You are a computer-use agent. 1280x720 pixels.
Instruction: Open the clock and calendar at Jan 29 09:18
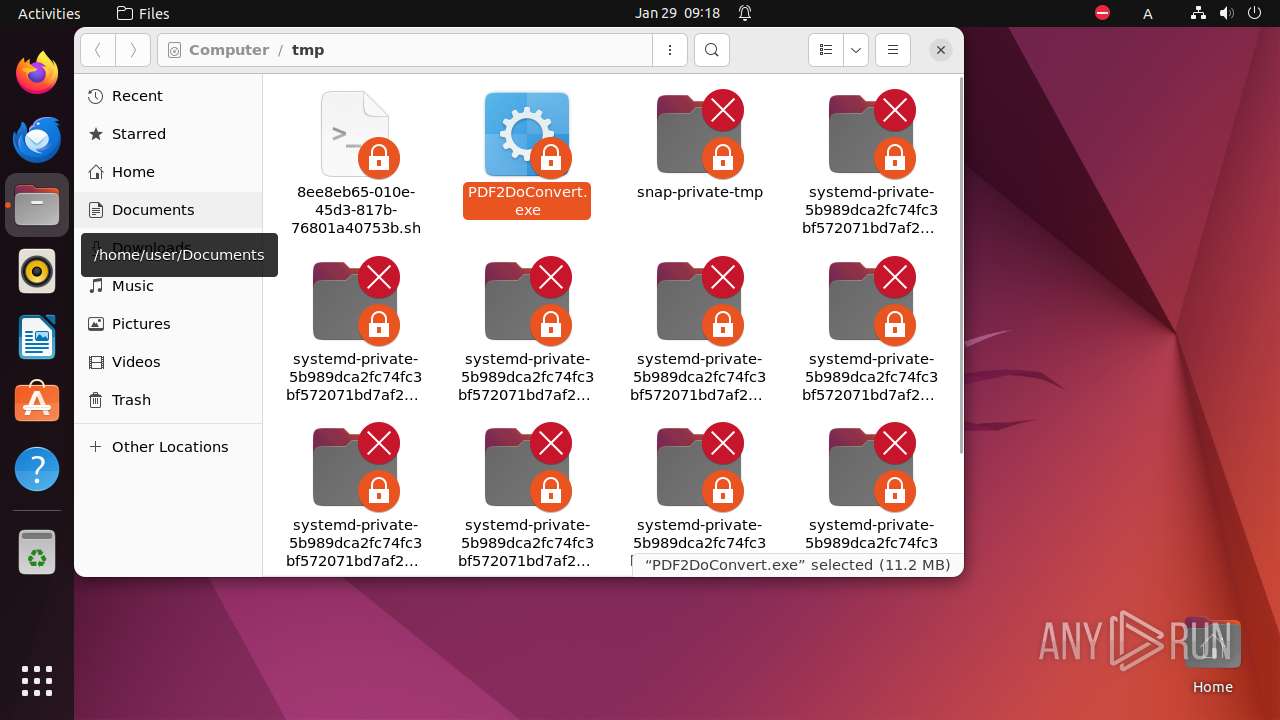[x=677, y=13]
